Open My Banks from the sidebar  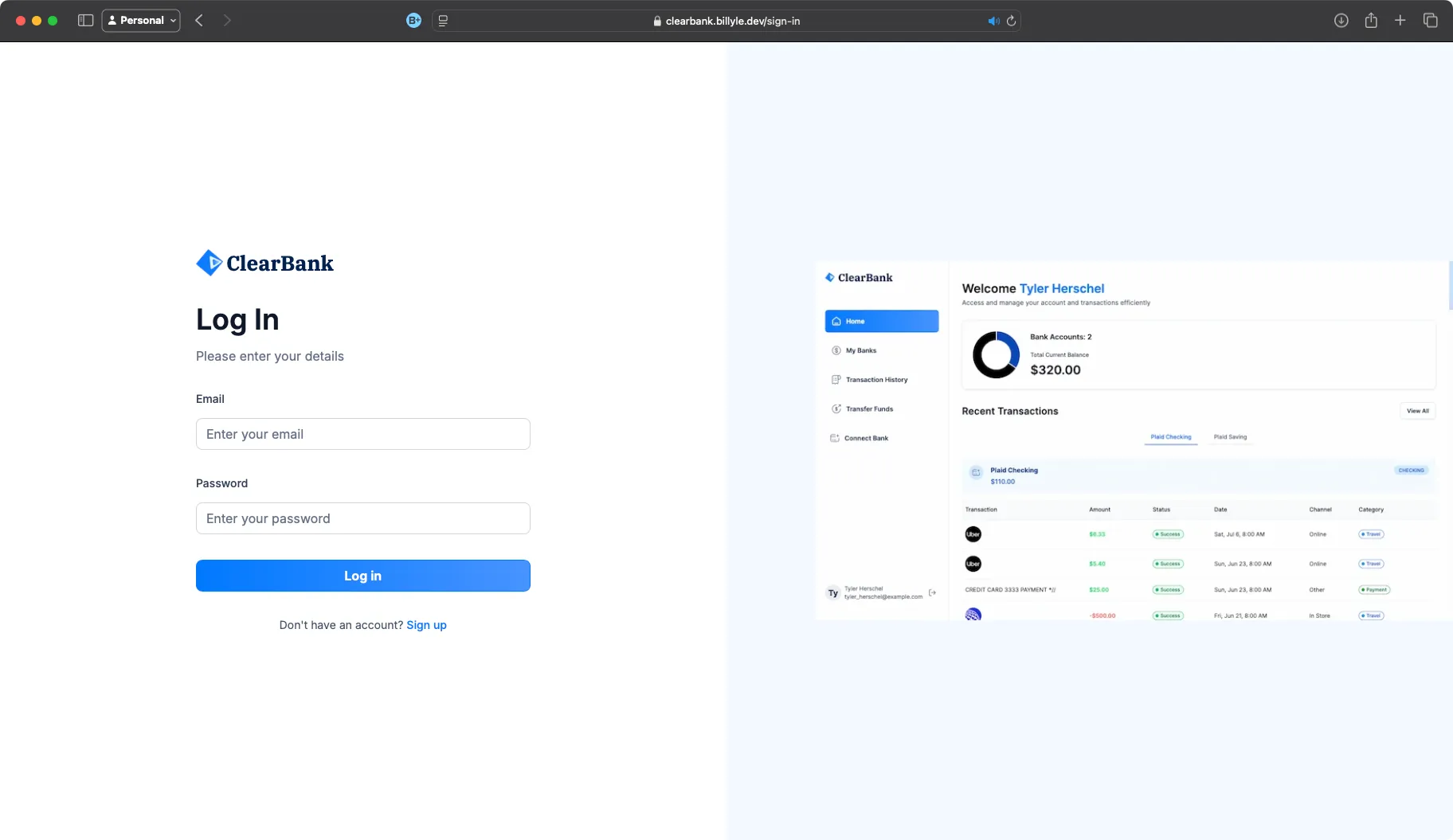click(x=861, y=350)
